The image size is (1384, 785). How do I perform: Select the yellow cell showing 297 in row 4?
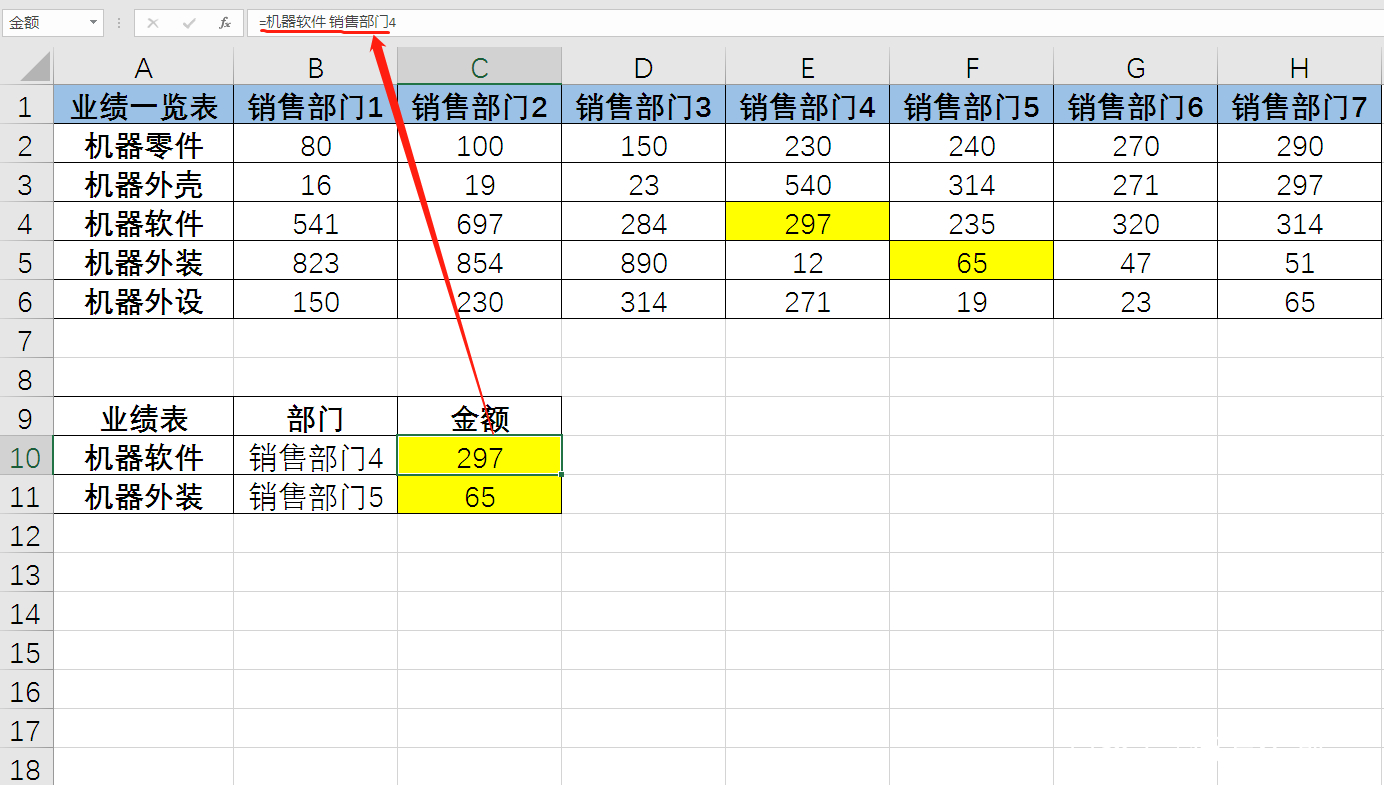click(x=807, y=221)
